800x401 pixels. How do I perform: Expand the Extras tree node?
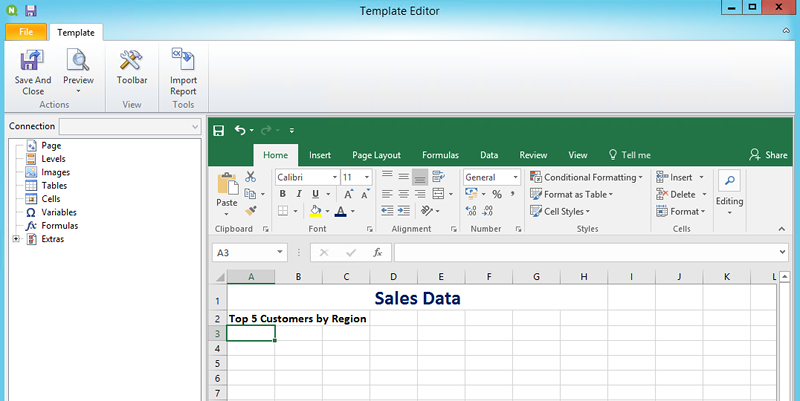pos(15,239)
